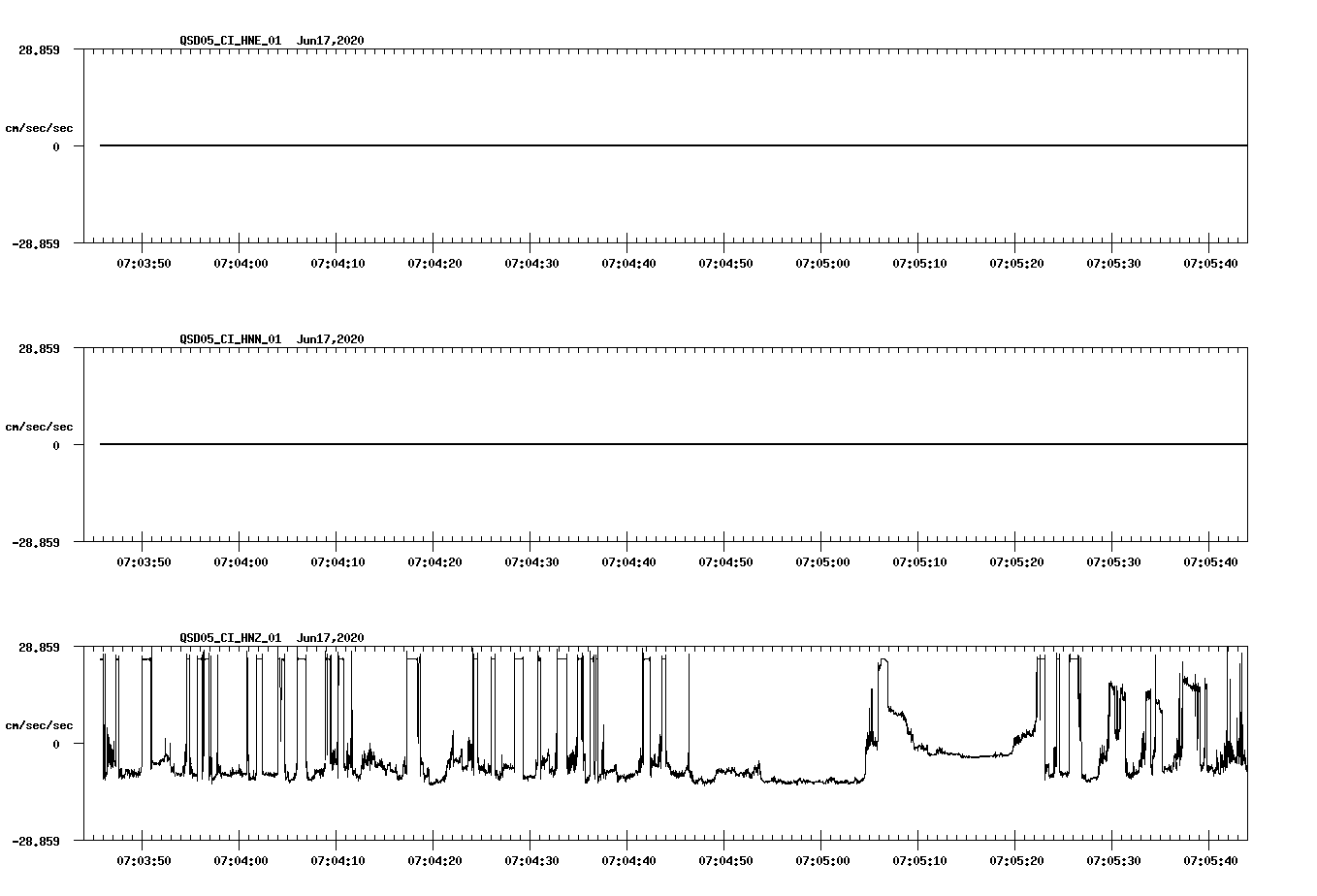
Task: Click 07:05:10 time label under HNN plot
Action: click(919, 562)
